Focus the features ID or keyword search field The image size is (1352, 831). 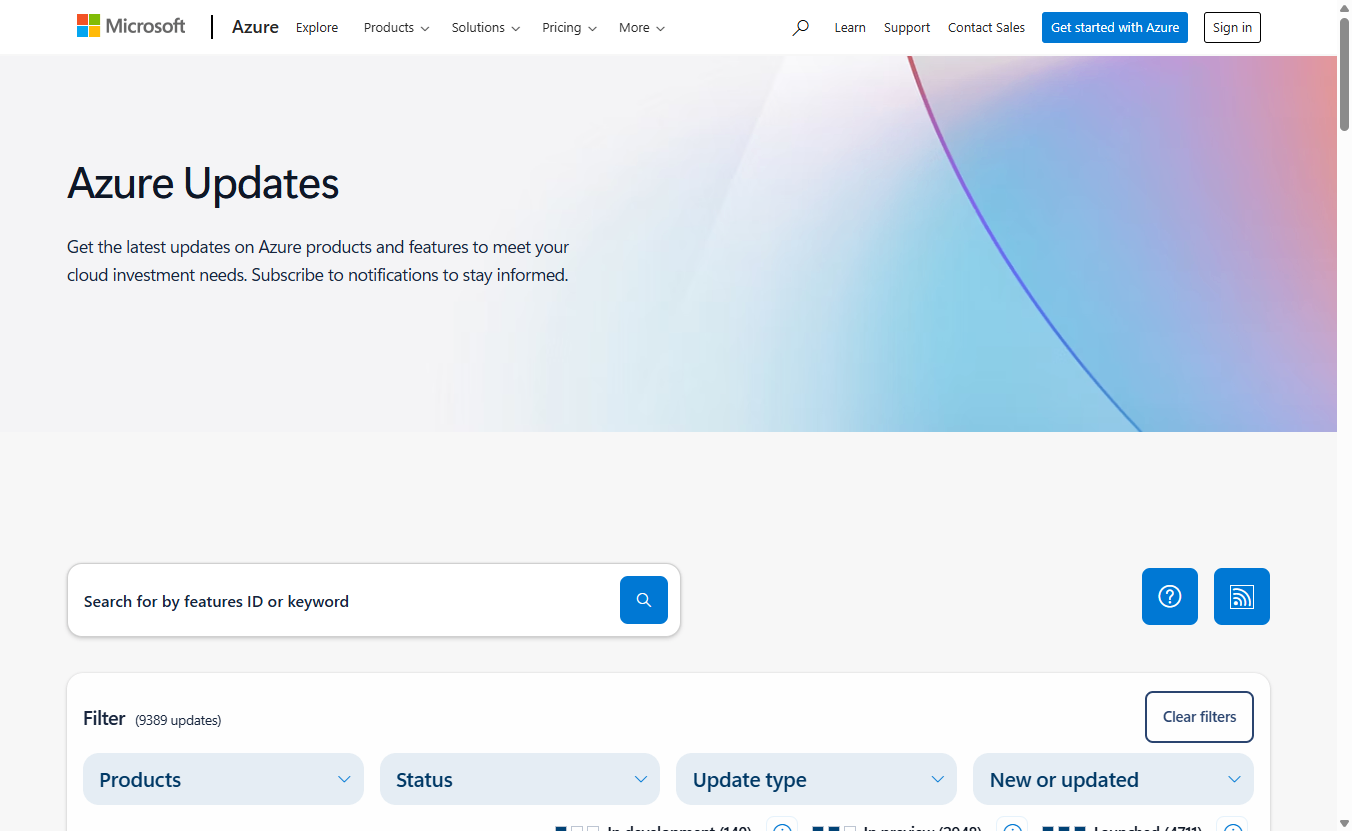click(344, 601)
